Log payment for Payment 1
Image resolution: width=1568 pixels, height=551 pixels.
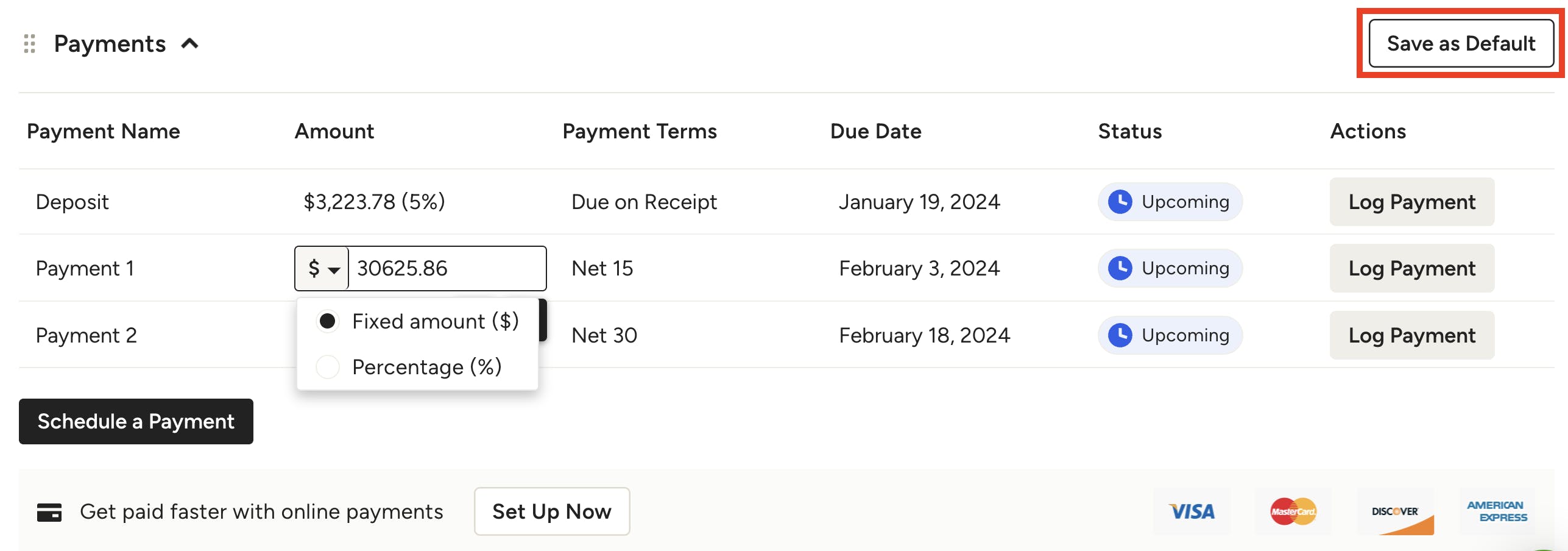click(1411, 268)
